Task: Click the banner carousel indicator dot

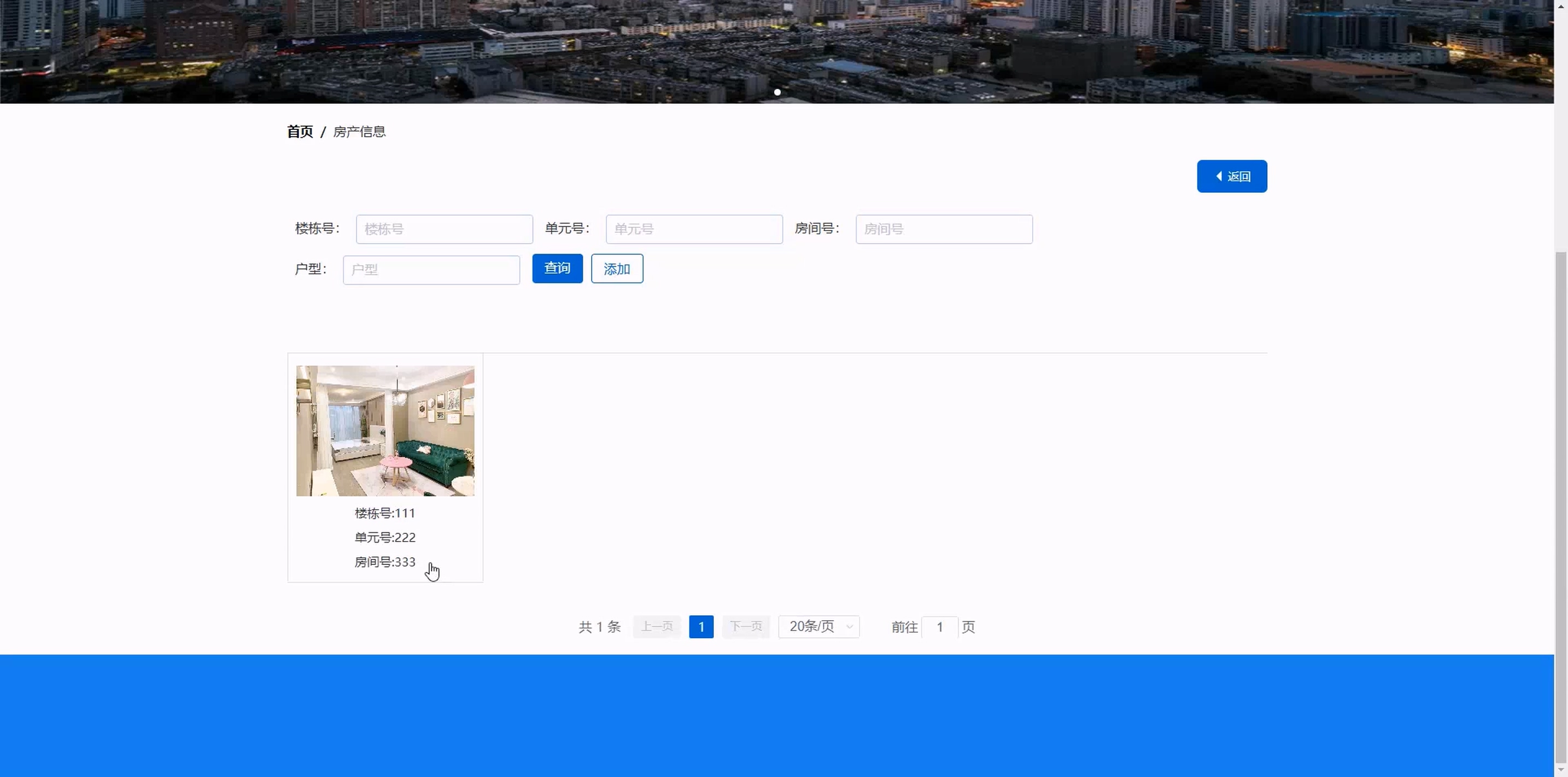Action: point(777,92)
